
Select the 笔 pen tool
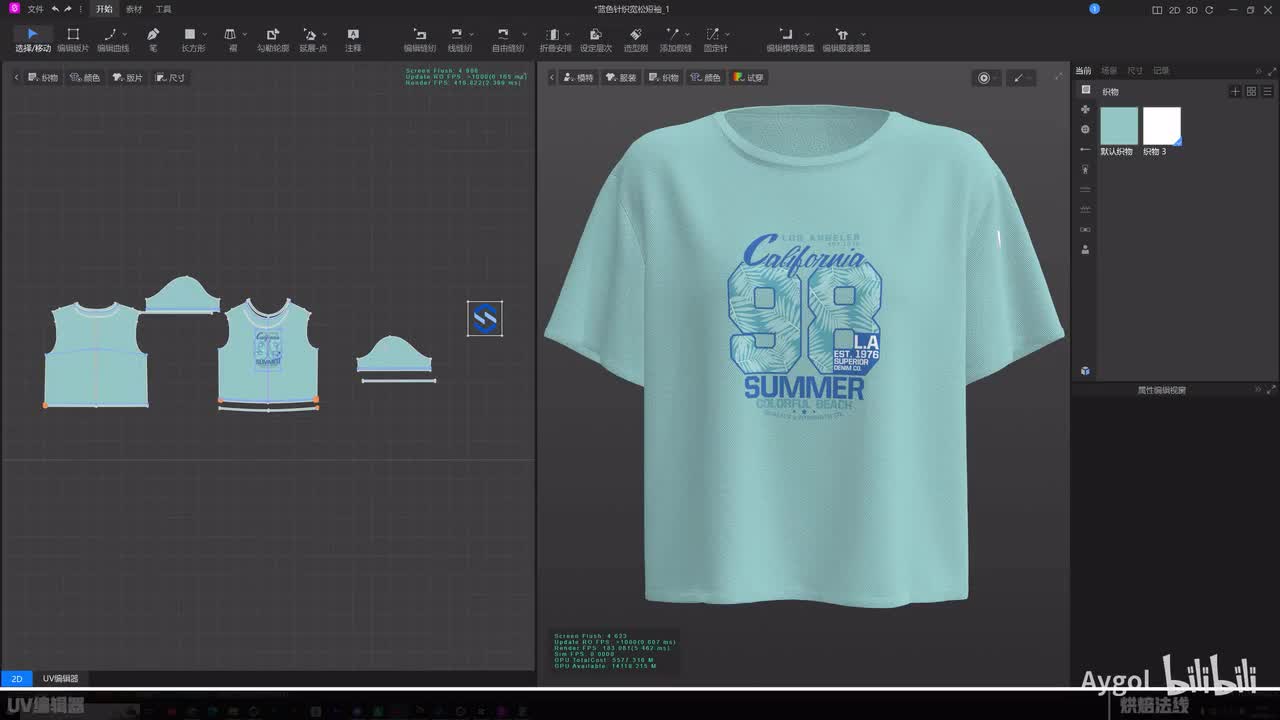[153, 40]
